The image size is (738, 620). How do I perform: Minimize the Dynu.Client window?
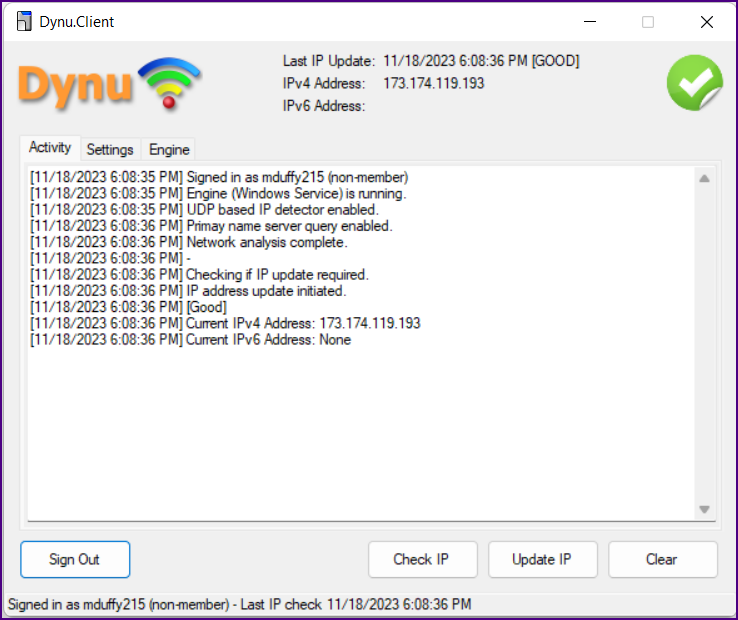(590, 22)
